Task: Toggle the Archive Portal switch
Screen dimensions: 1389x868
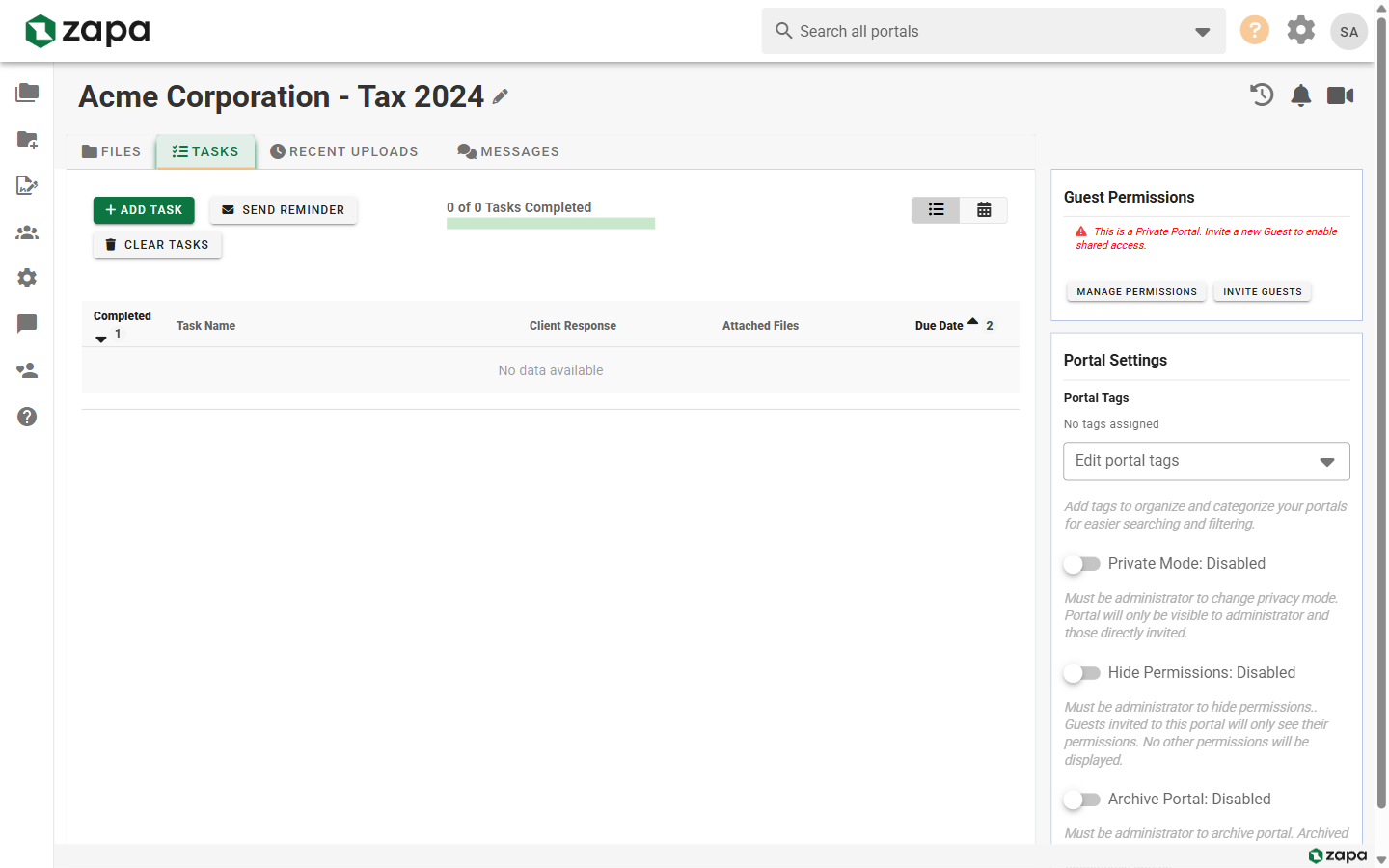Action: [x=1081, y=800]
